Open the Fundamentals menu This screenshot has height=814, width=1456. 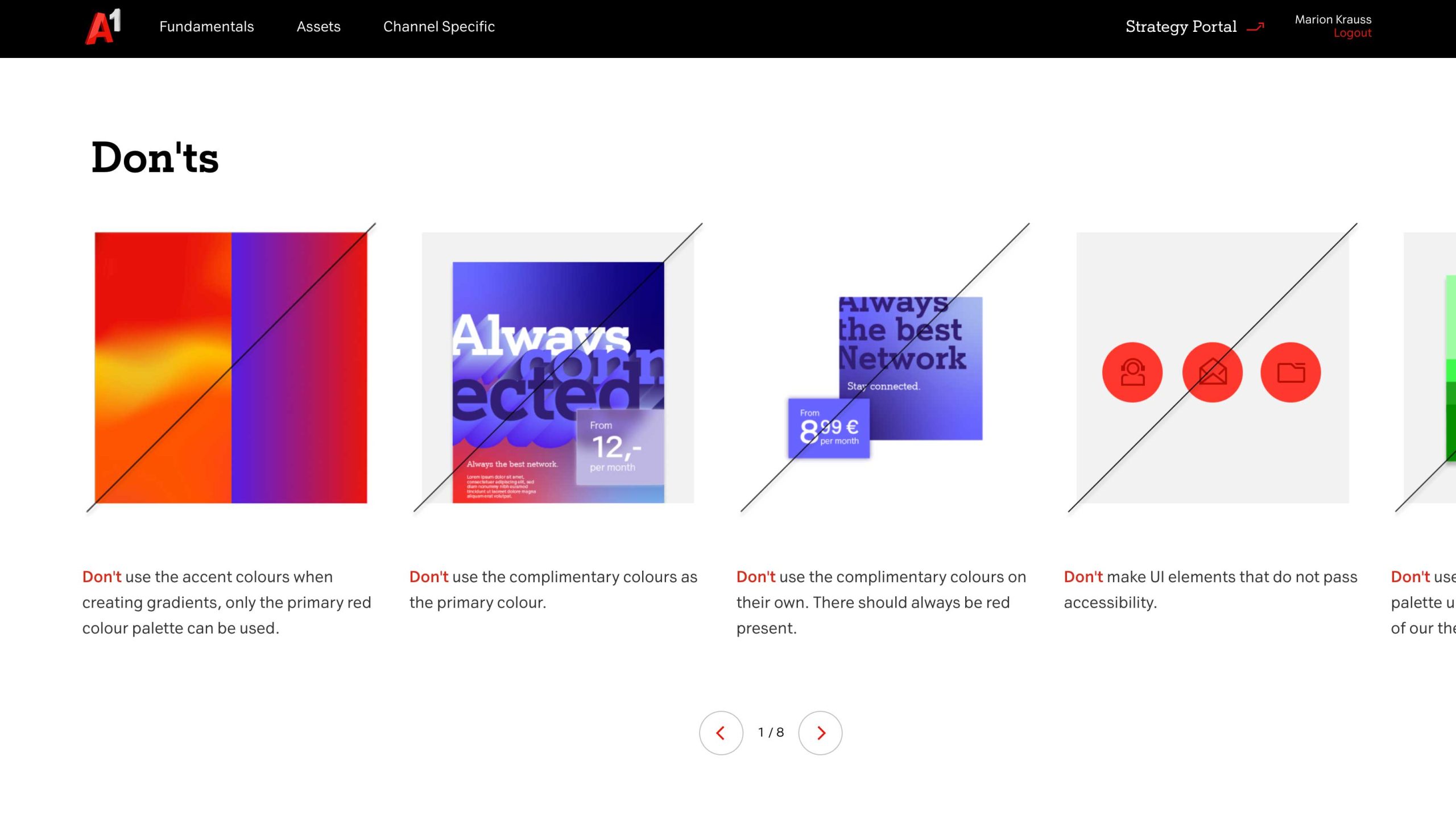coord(206,27)
